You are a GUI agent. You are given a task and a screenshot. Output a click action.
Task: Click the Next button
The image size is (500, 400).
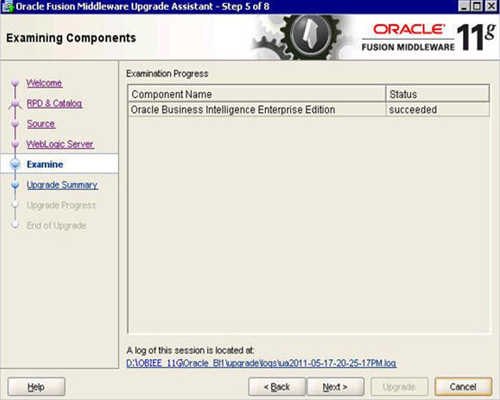click(x=335, y=387)
